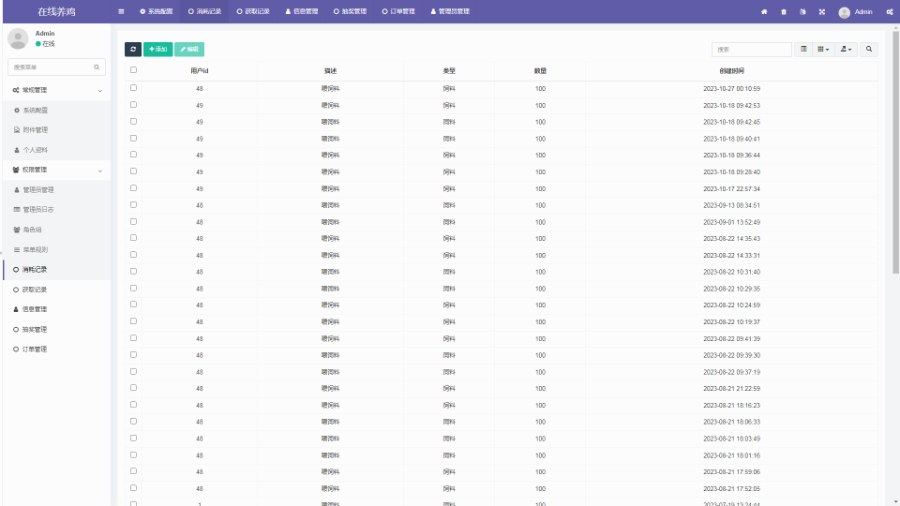Click the dark refresh icon button above the table
The height and width of the screenshot is (506, 900).
tap(133, 49)
